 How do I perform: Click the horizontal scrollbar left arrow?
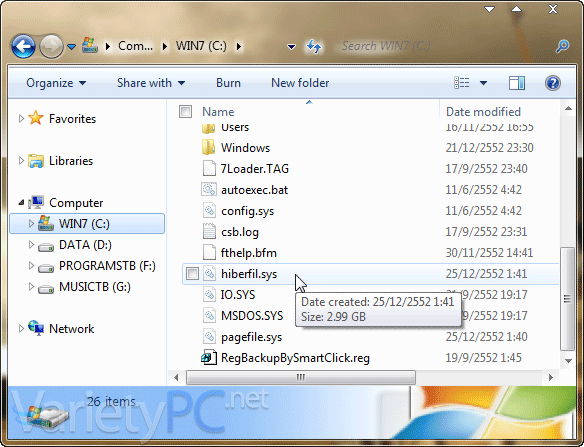176,378
